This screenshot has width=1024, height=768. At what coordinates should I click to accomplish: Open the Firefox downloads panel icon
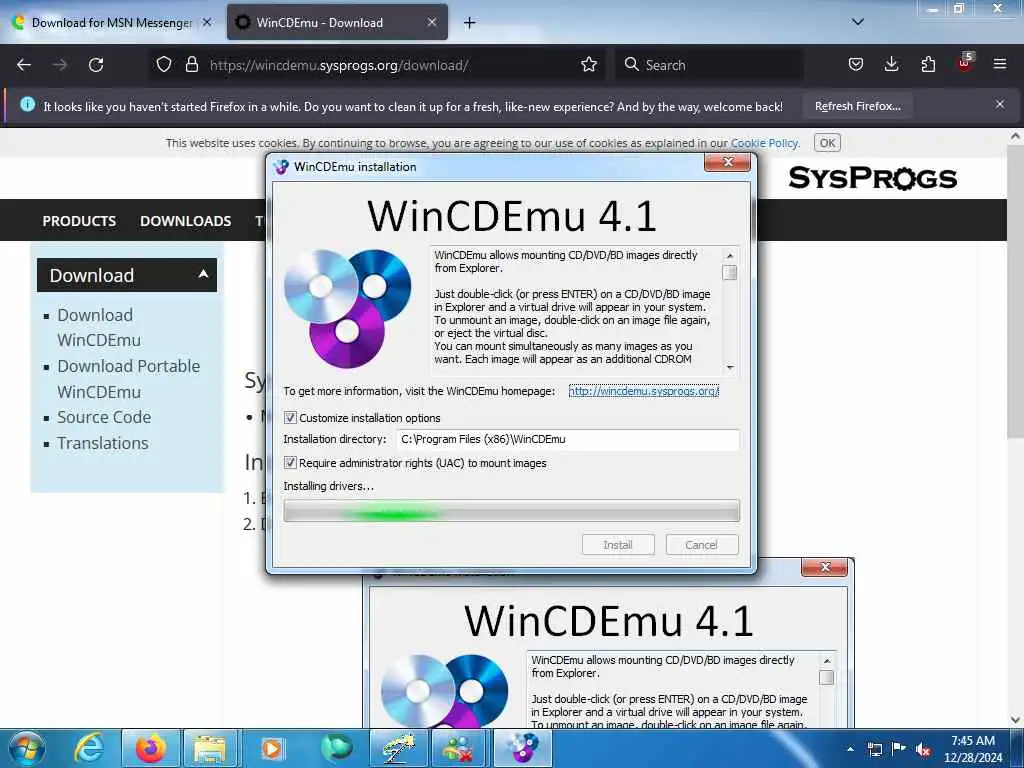(x=891, y=65)
